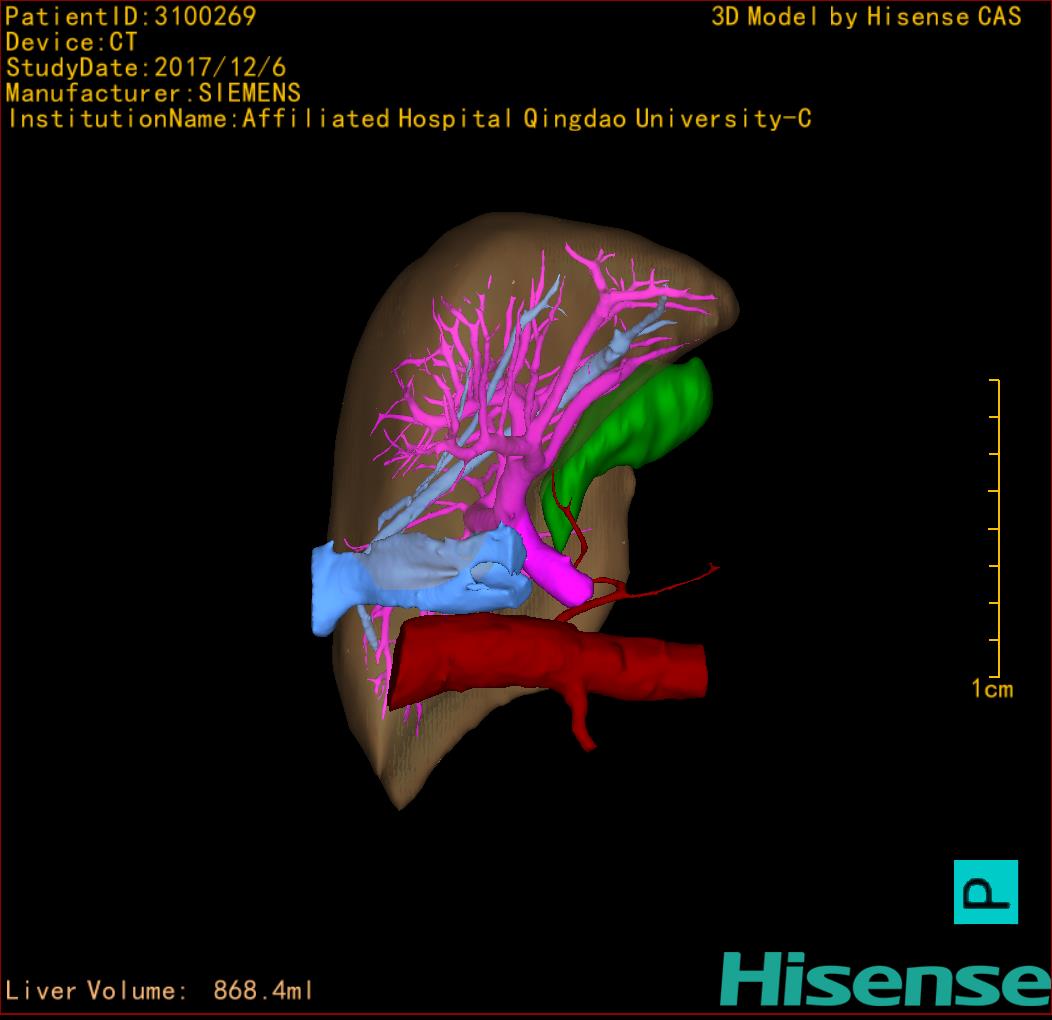
Task: Click the 1cm scale label
Action: [x=991, y=688]
